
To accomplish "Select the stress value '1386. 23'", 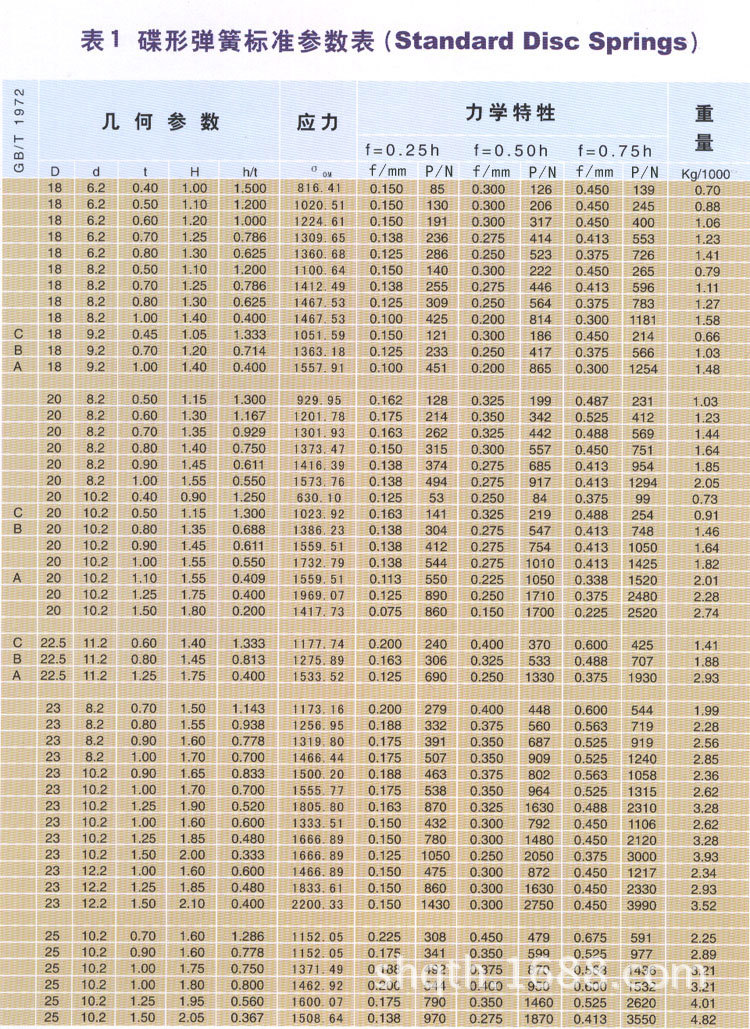I will [318, 530].
